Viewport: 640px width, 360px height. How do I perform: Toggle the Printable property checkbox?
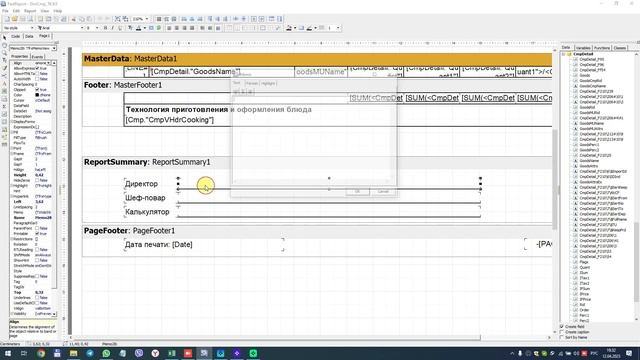(37, 233)
